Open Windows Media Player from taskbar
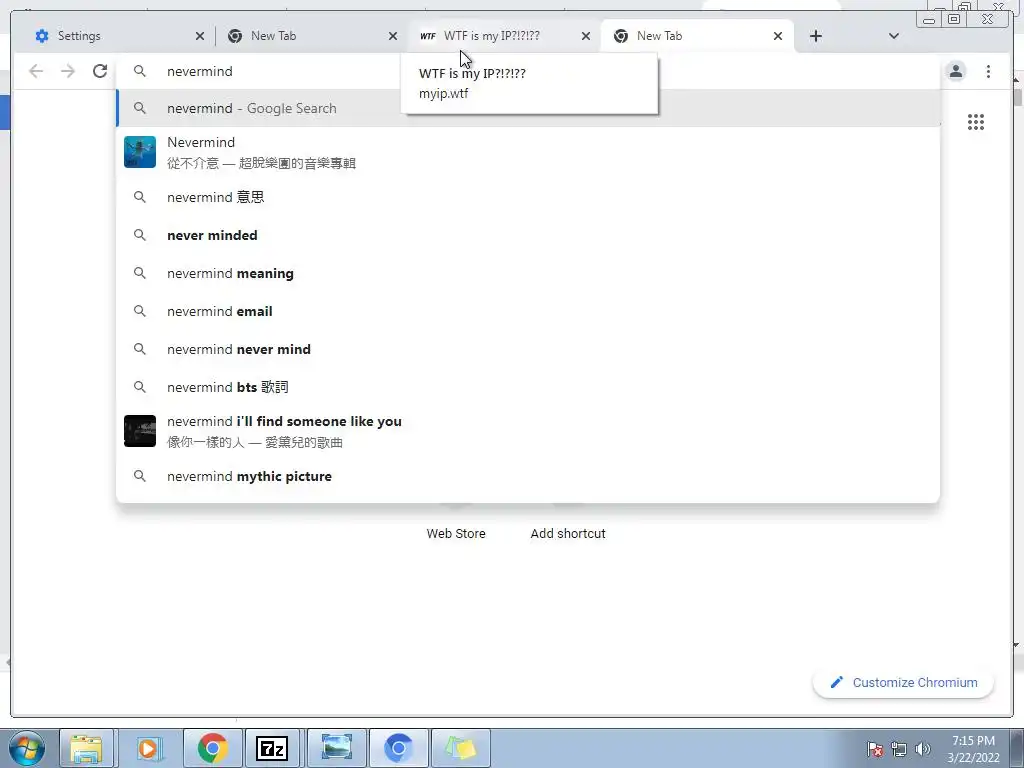Image resolution: width=1024 pixels, height=768 pixels. (x=148, y=748)
